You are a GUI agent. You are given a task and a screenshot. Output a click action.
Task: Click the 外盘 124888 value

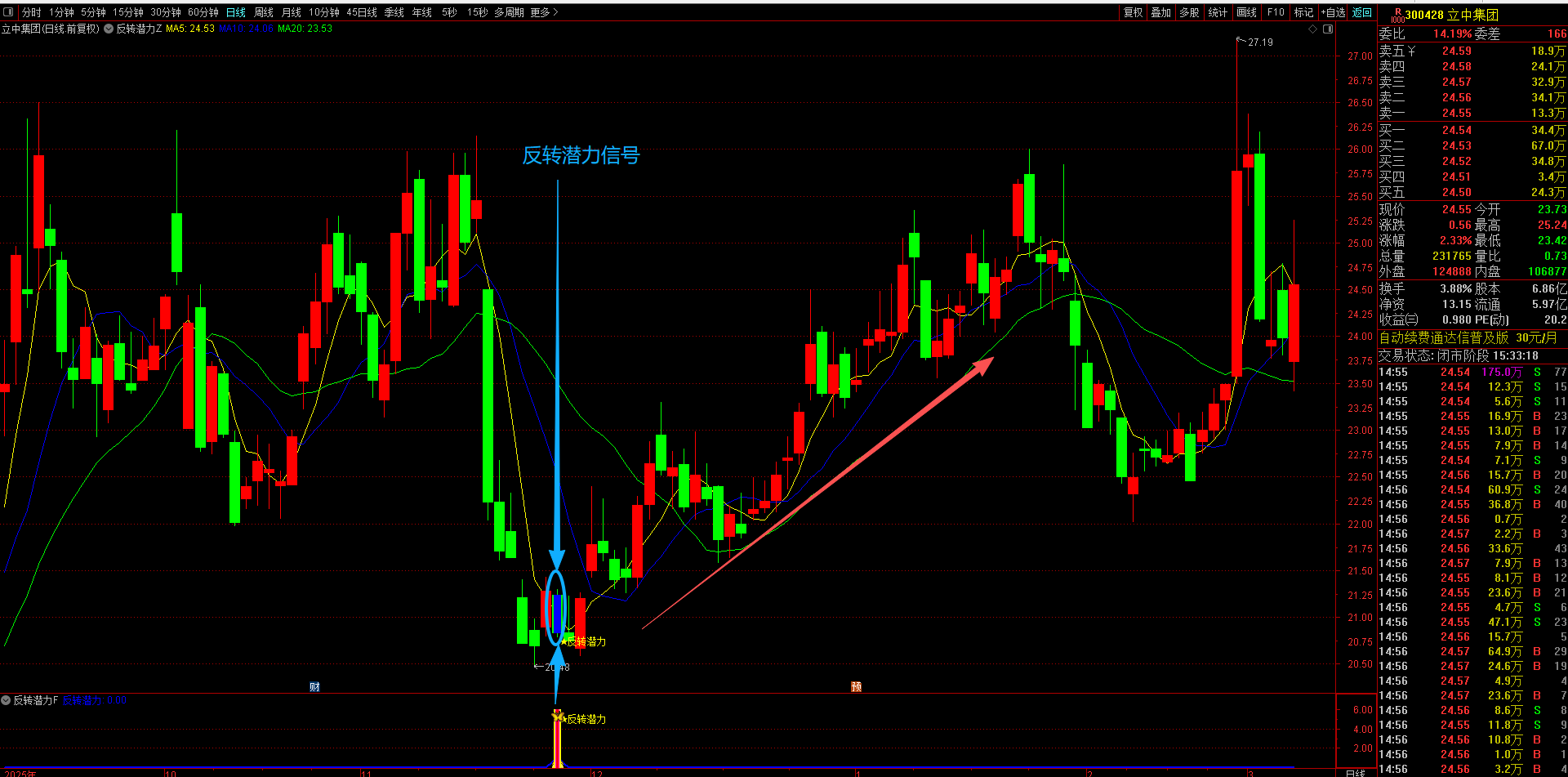click(x=1452, y=271)
